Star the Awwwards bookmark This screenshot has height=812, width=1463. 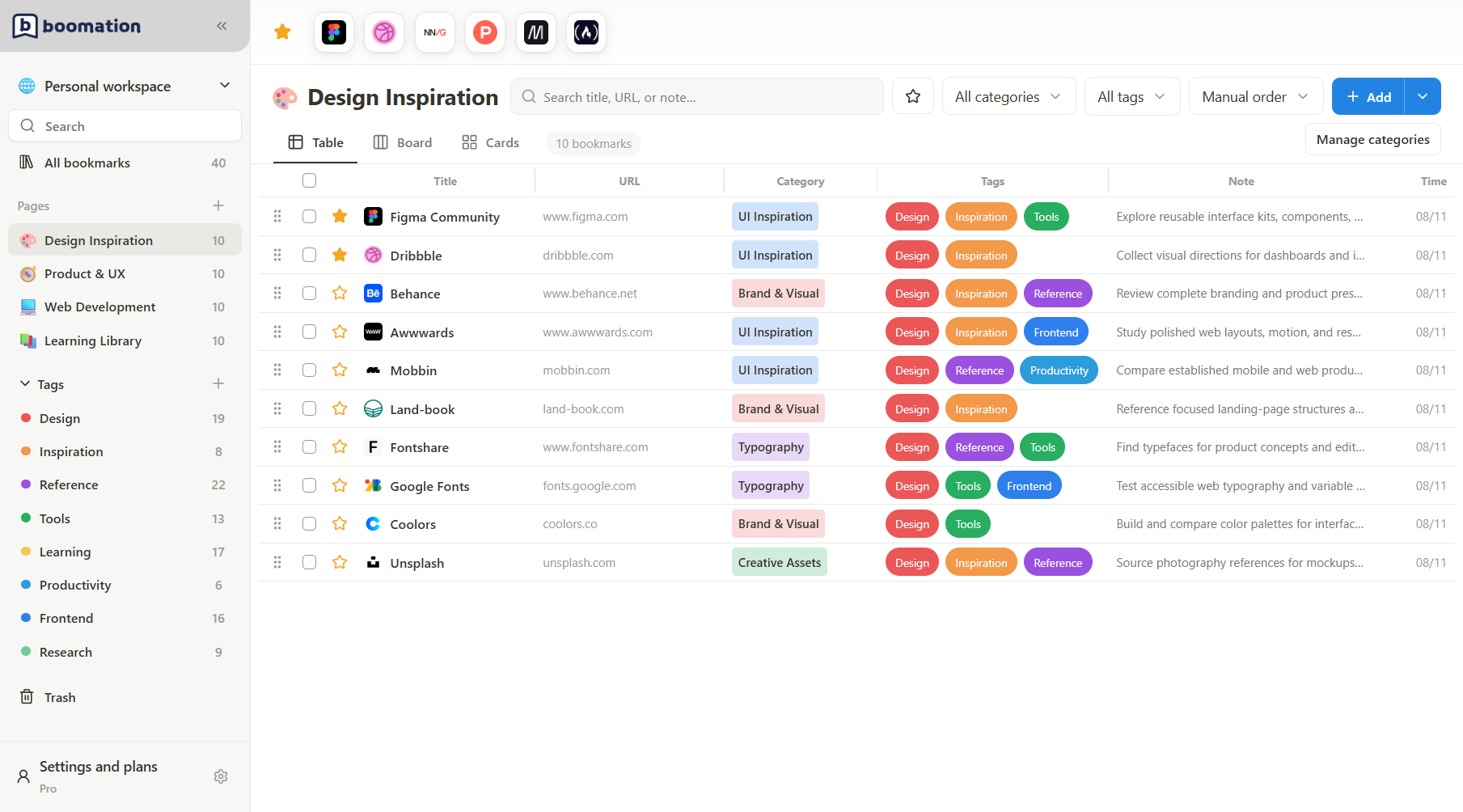[x=340, y=332]
